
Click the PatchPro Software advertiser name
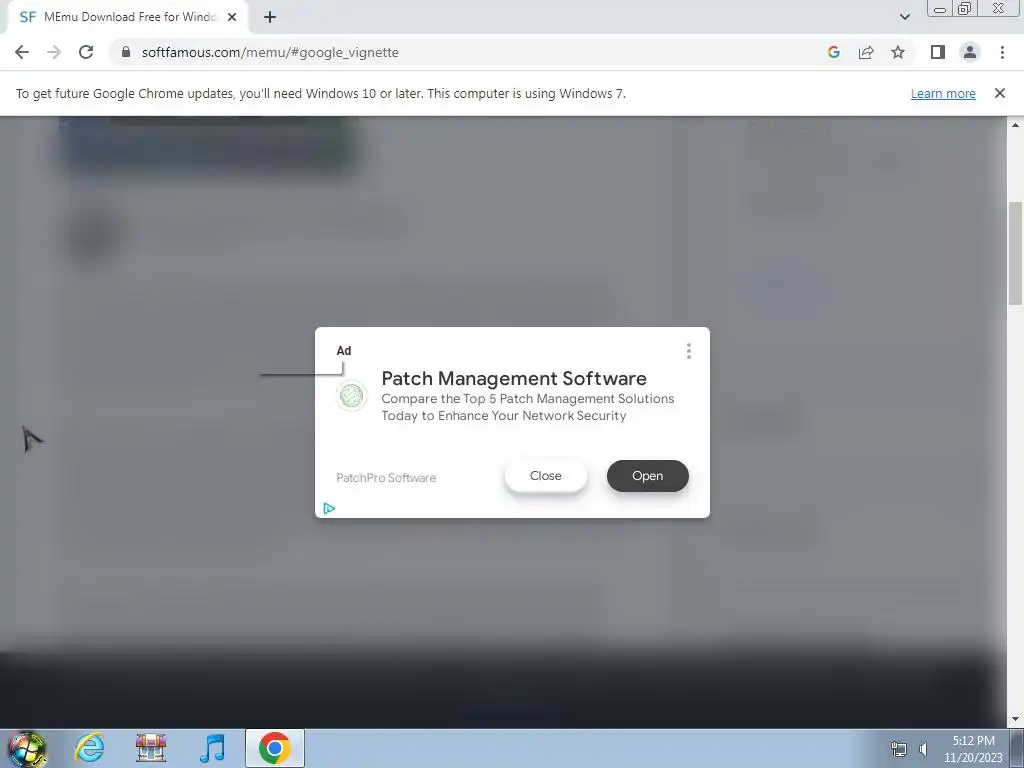(x=386, y=478)
